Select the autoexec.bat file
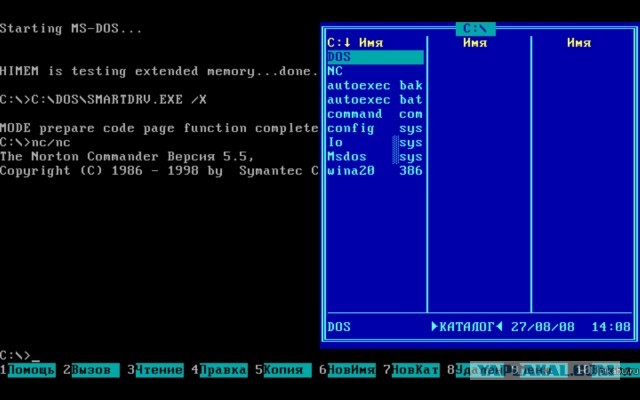This screenshot has height=400, width=640. 375,100
